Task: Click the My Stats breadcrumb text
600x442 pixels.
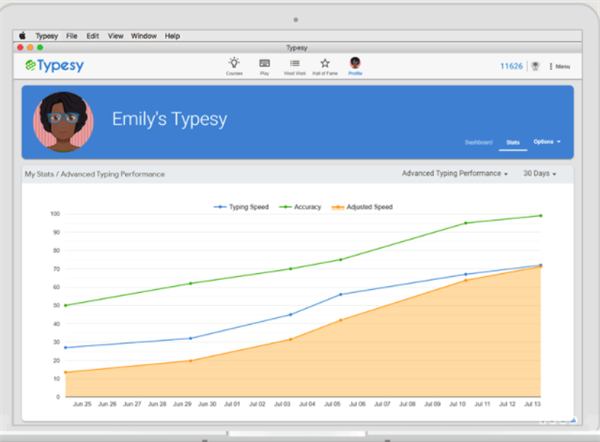Action: tap(39, 174)
